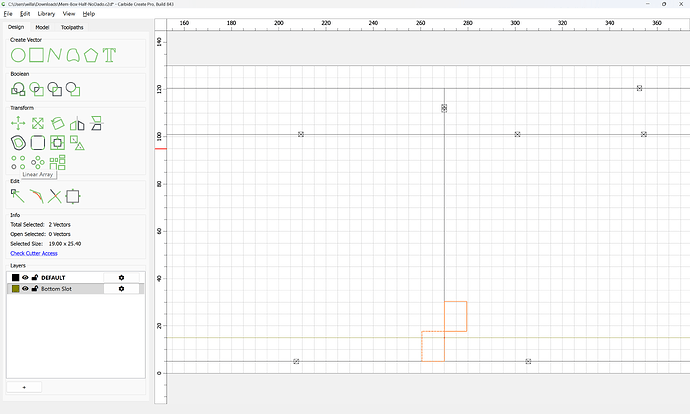Mirror selection across the horizontal axis
The height and width of the screenshot is (414, 690).
[96, 123]
